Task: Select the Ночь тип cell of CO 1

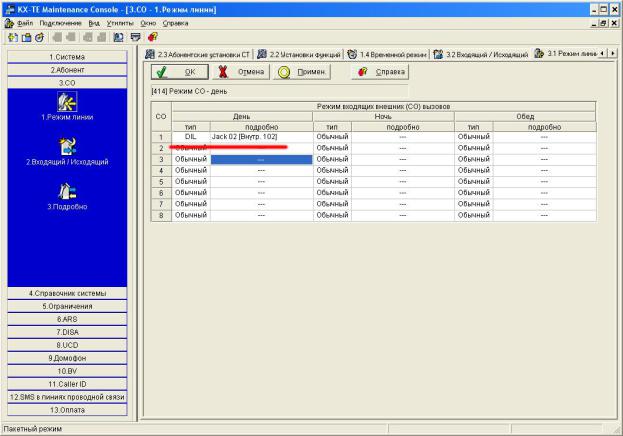Action: tap(332, 137)
